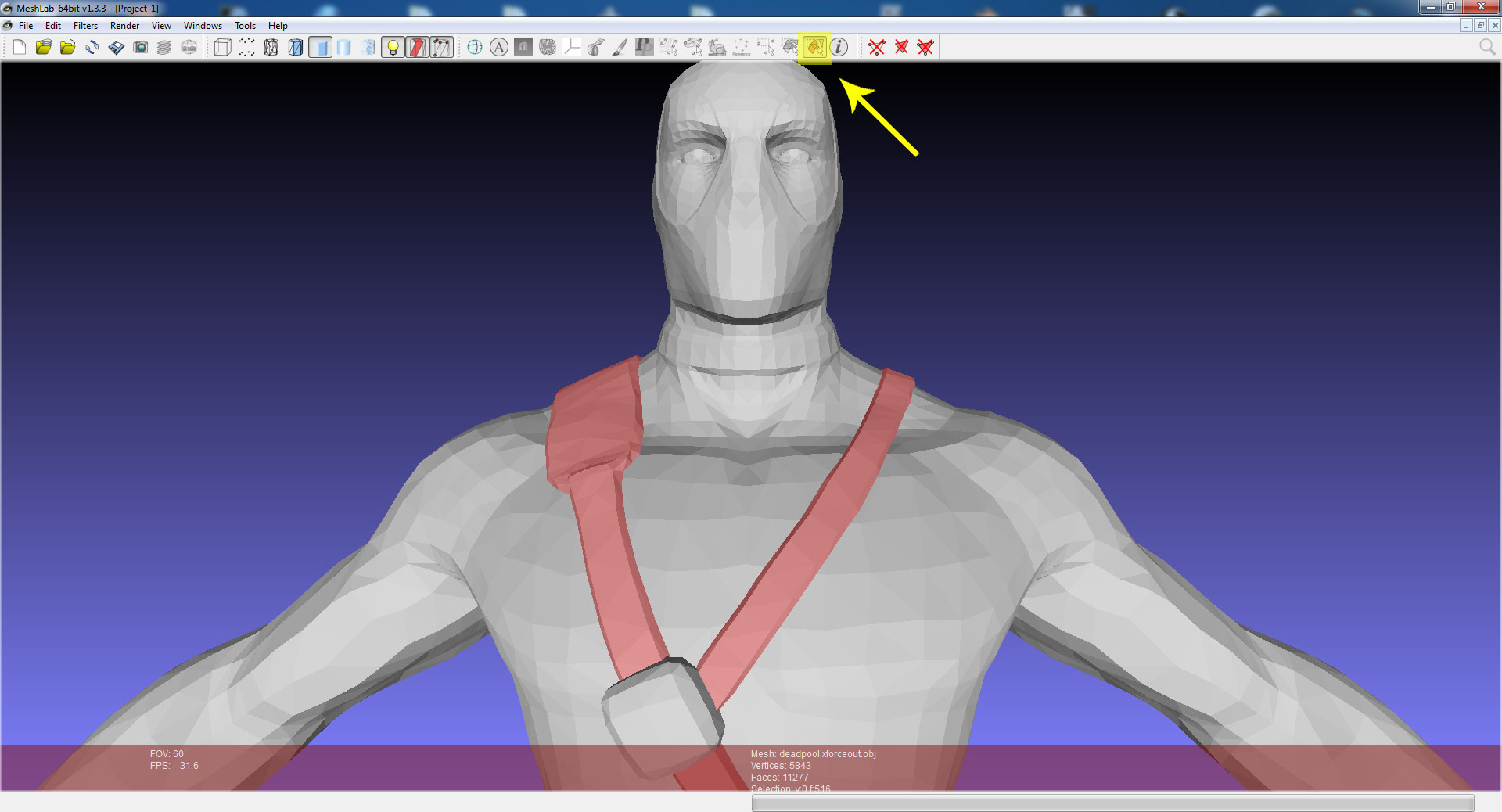Click the "FOV: 60" readout
This screenshot has height=812, width=1502.
point(167,754)
